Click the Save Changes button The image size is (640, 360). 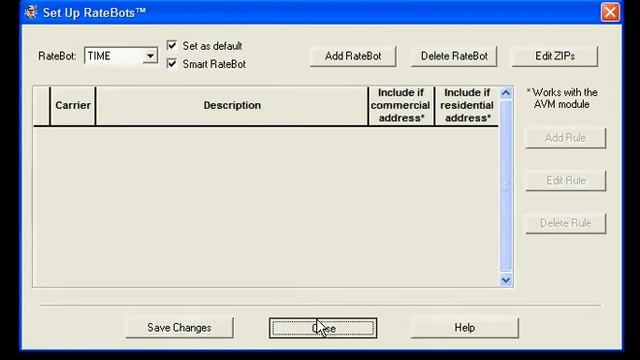pyautogui.click(x=179, y=328)
